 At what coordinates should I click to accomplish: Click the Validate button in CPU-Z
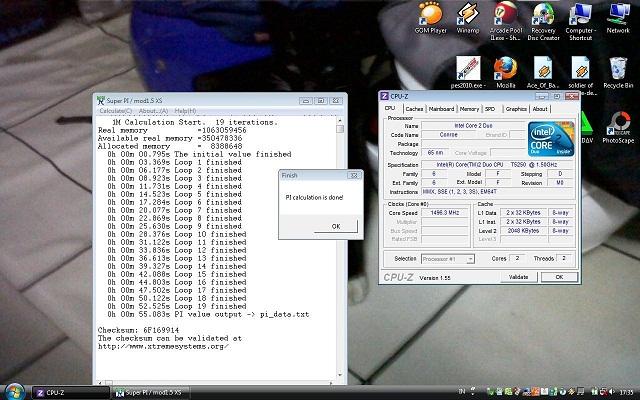pyautogui.click(x=519, y=277)
